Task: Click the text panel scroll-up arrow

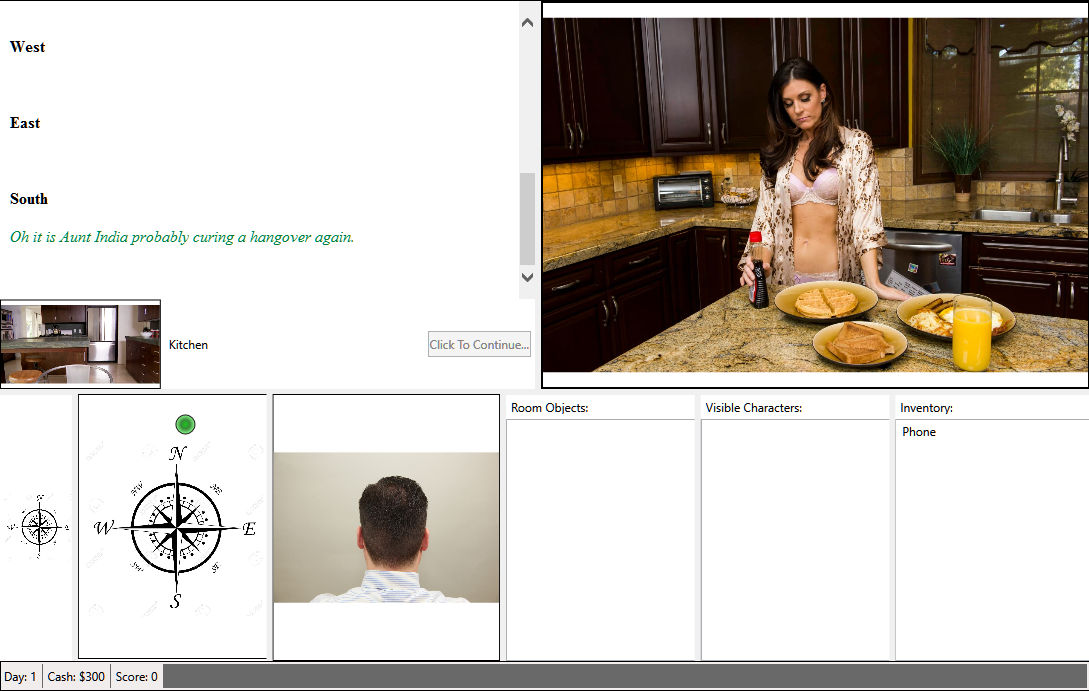Action: point(527,22)
